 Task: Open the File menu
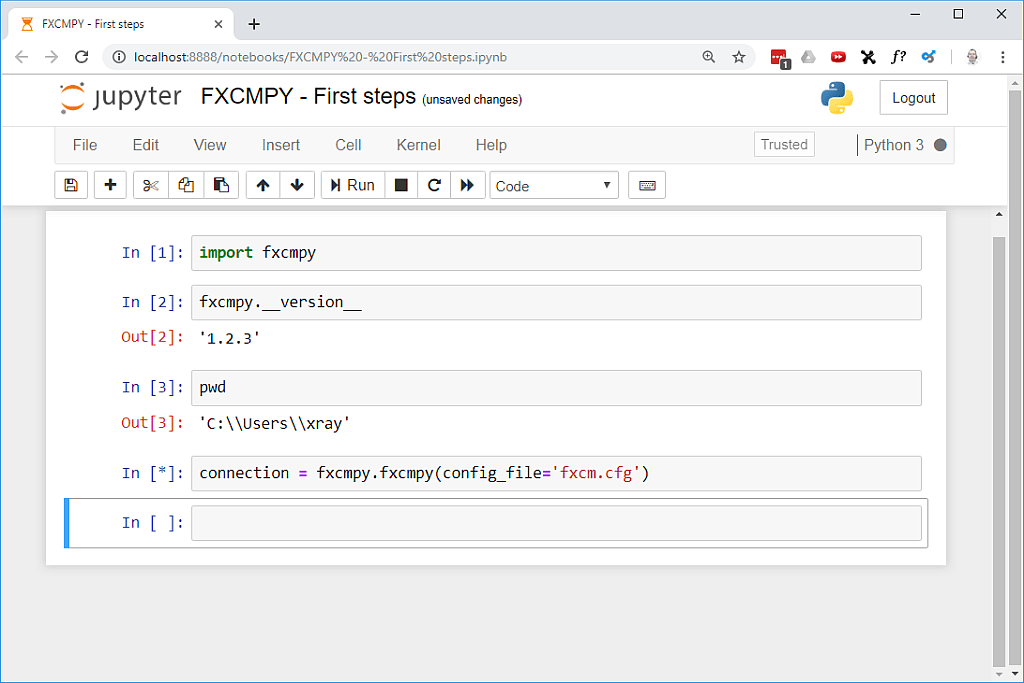[85, 145]
